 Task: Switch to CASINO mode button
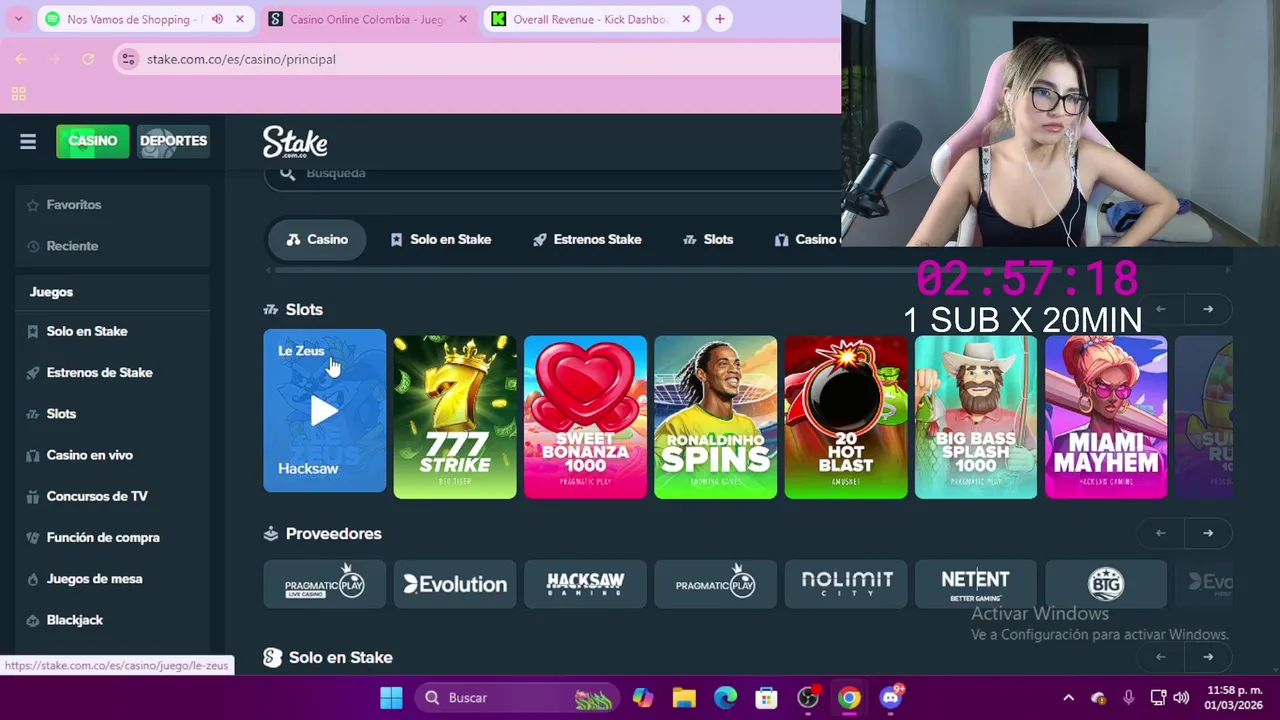tap(93, 141)
